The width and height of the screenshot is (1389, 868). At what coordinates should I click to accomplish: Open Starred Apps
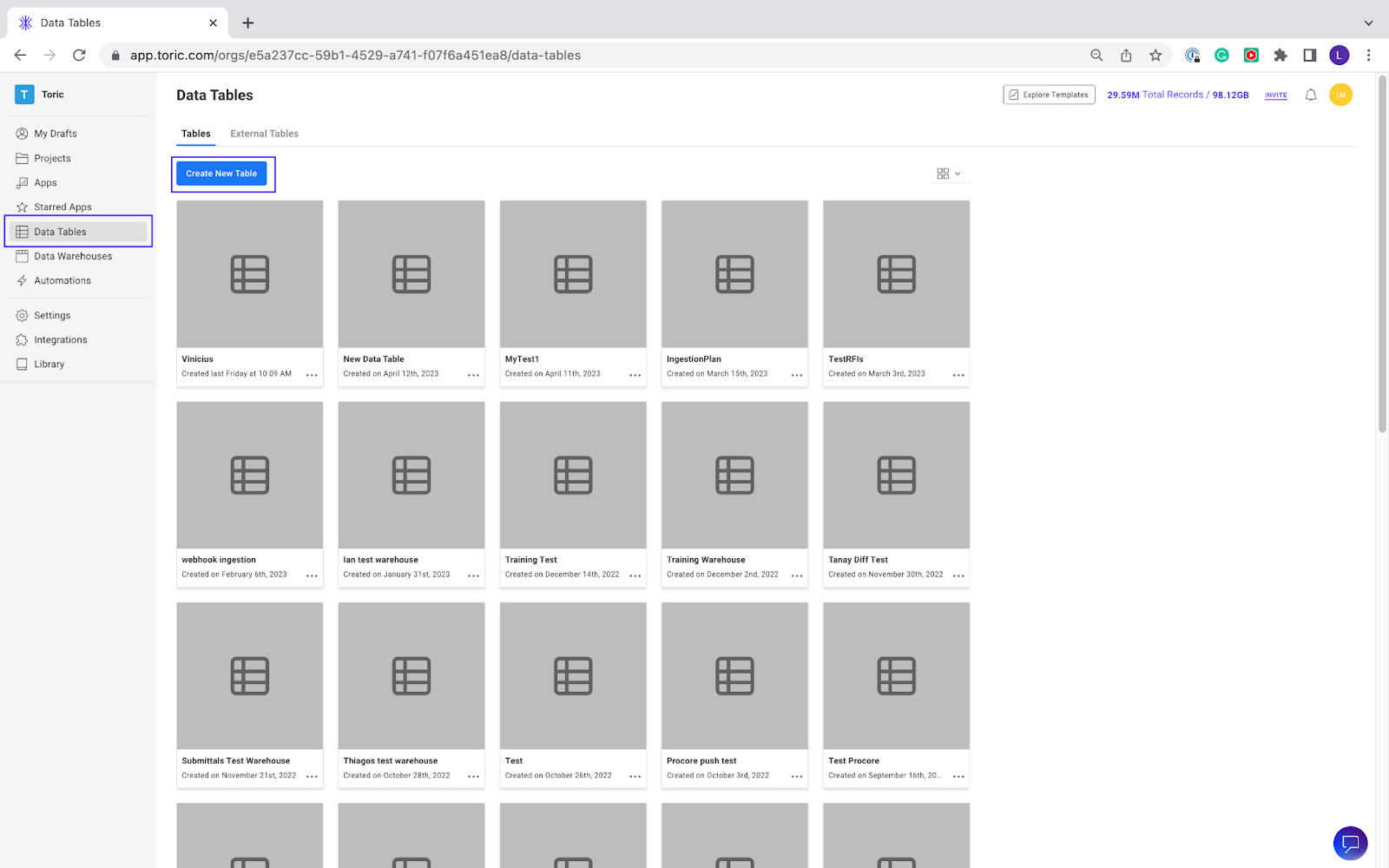click(63, 207)
